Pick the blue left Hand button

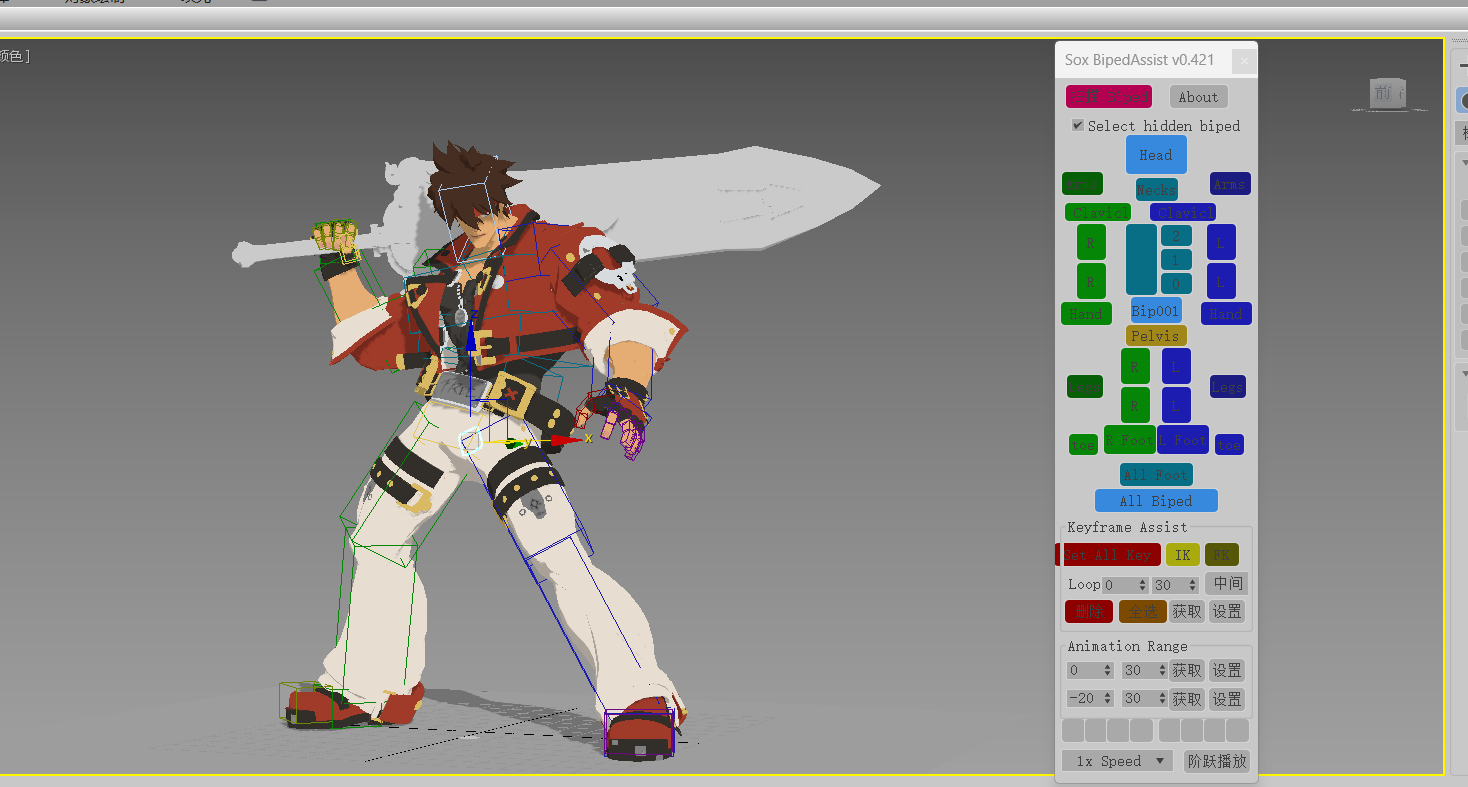pyautogui.click(x=1226, y=314)
